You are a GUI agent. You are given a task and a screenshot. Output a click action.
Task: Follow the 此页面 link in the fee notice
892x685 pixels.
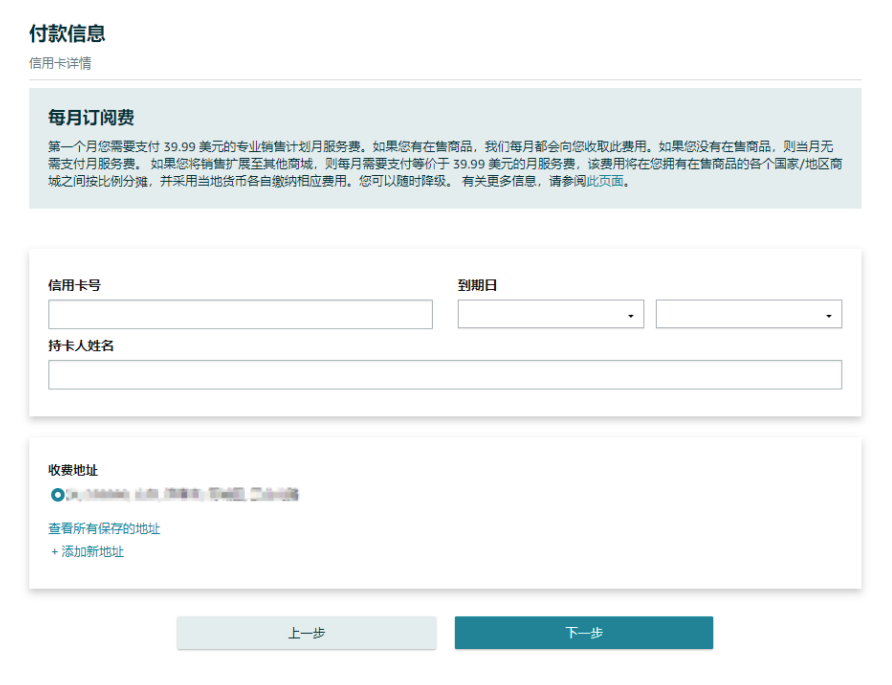click(605, 181)
